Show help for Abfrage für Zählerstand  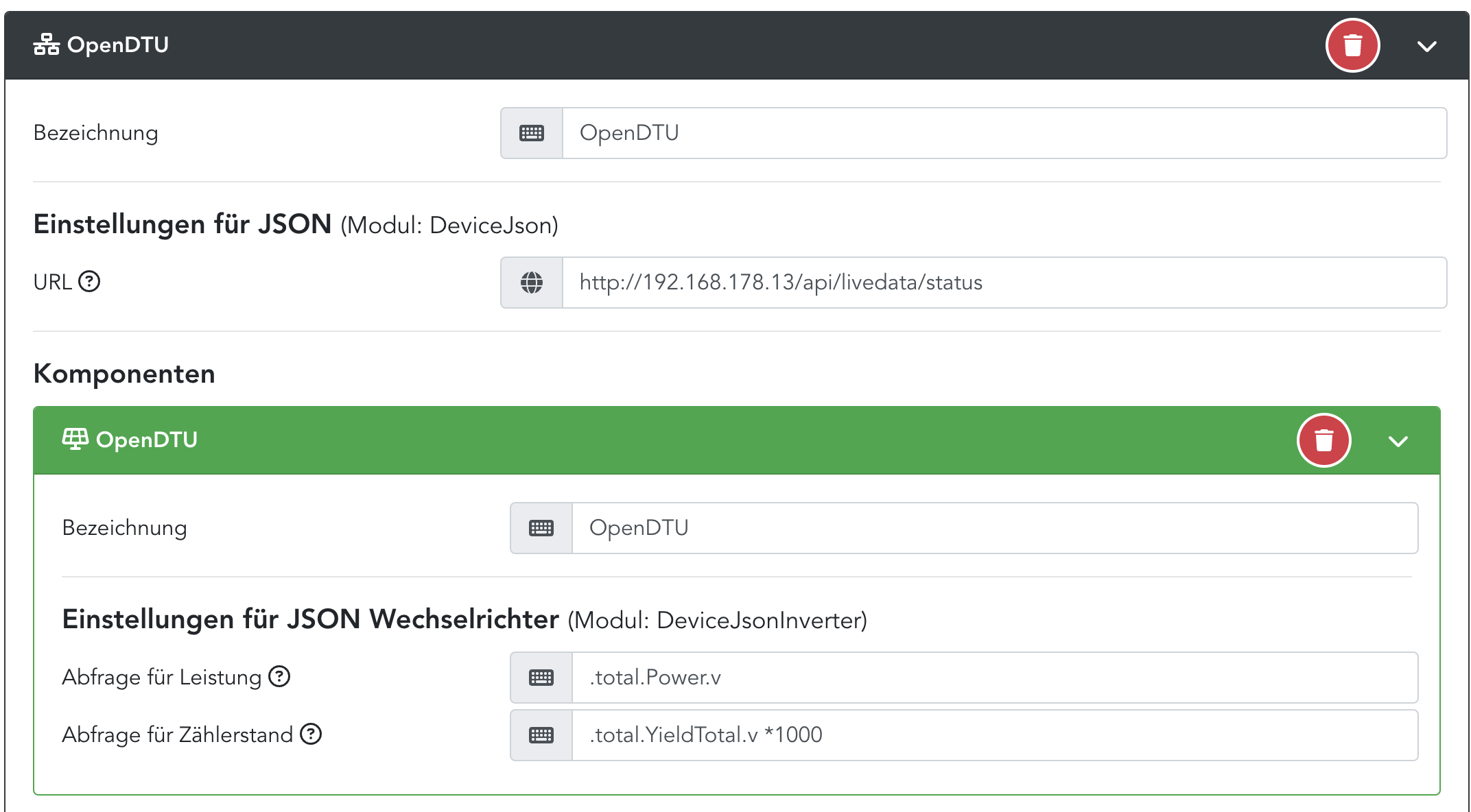coord(311,734)
